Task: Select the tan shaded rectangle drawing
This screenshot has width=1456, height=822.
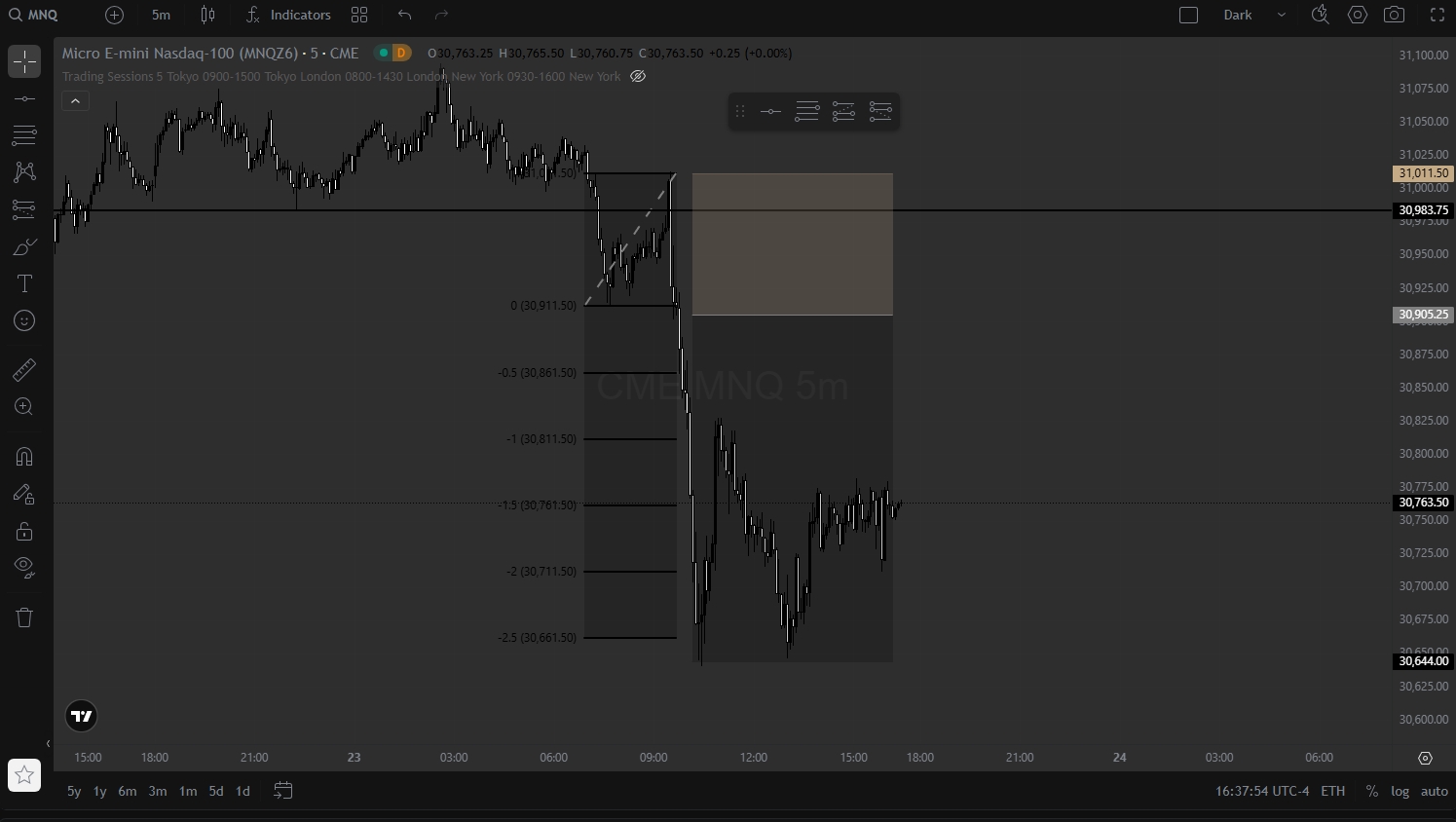Action: pos(792,244)
